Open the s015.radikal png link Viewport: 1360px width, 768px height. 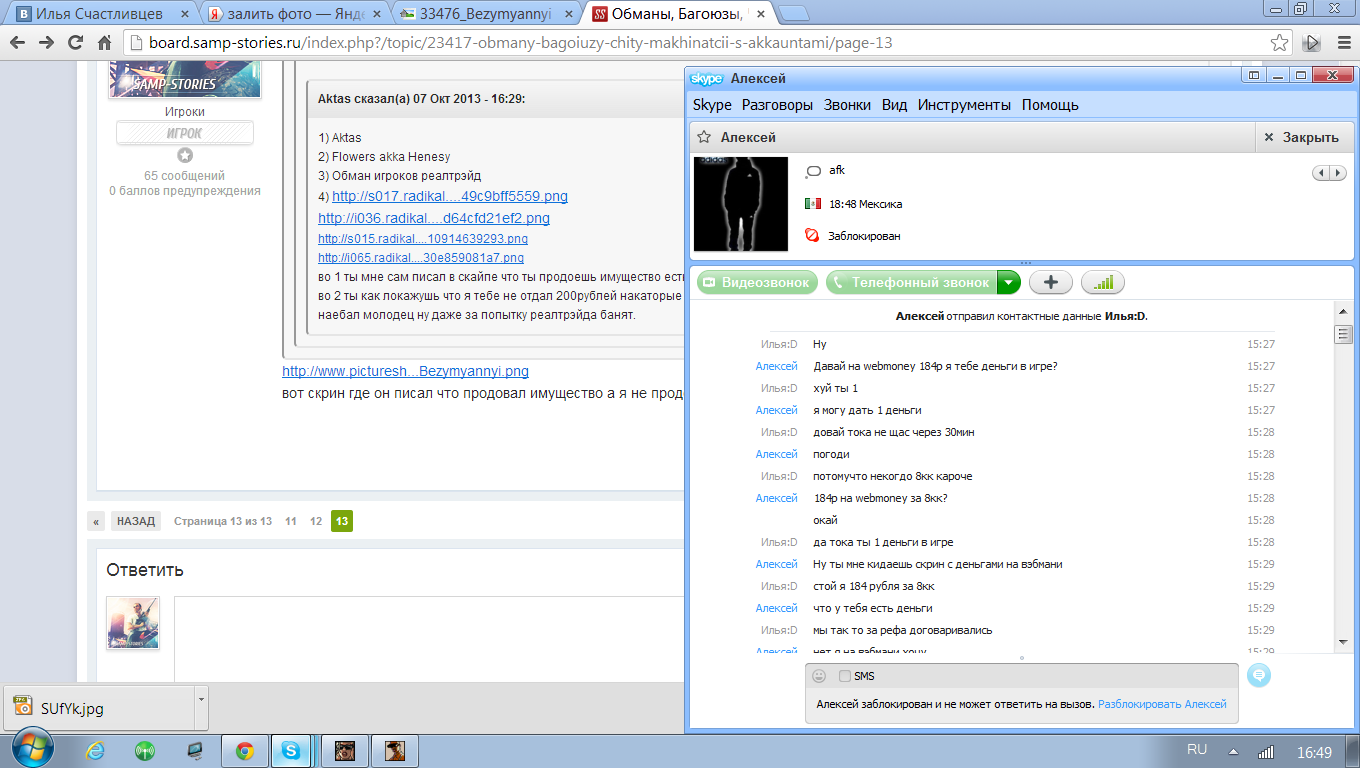pos(423,239)
